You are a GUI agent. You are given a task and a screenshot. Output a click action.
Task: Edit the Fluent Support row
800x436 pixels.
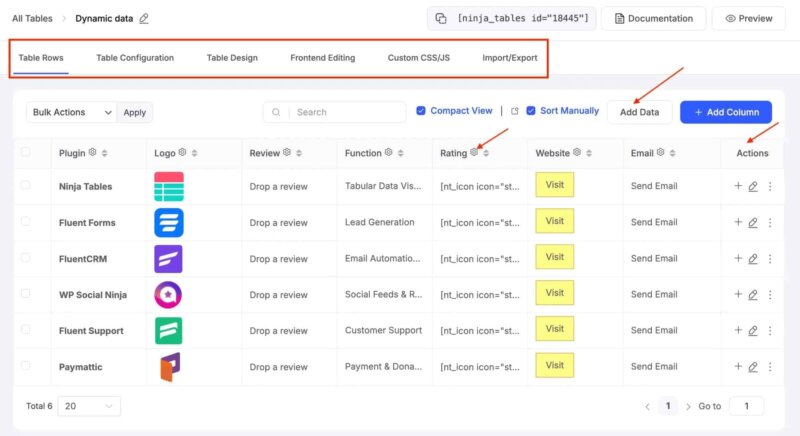click(x=753, y=330)
